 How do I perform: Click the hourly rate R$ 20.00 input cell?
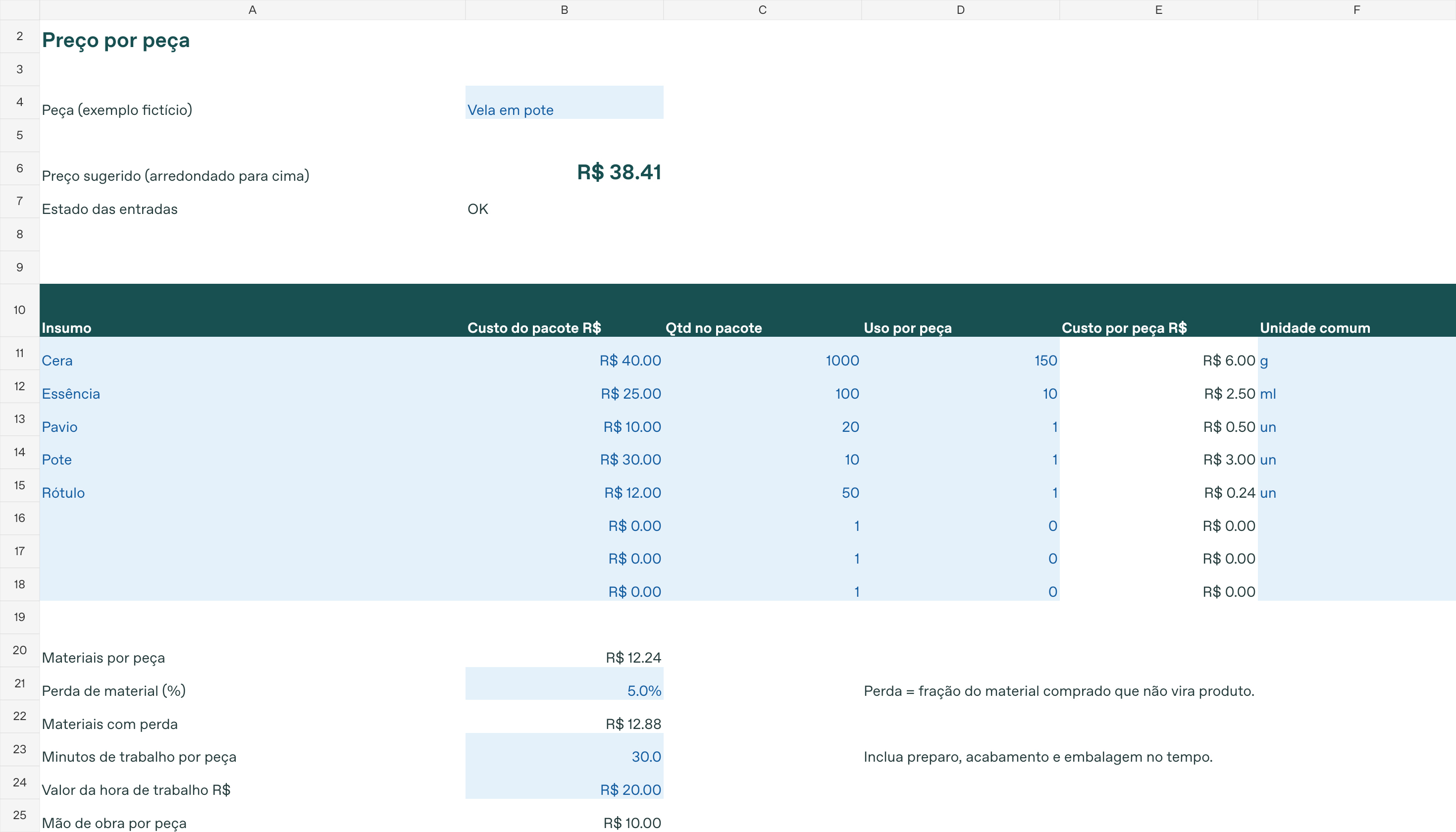point(564,782)
